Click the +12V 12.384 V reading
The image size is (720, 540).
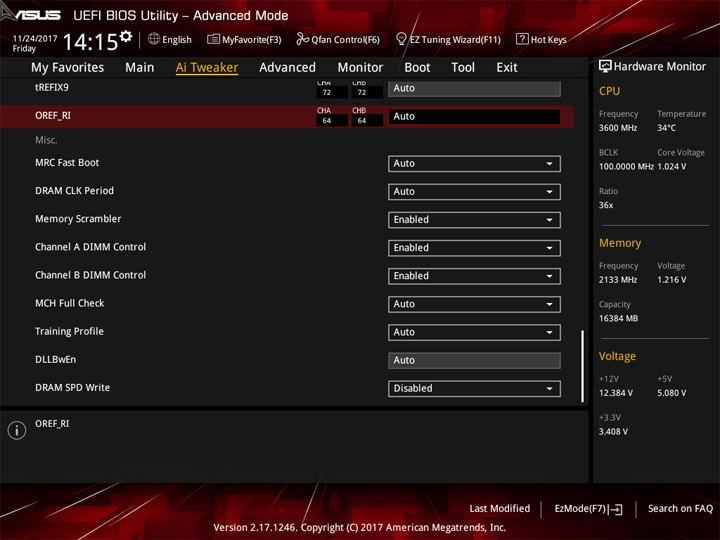click(616, 393)
